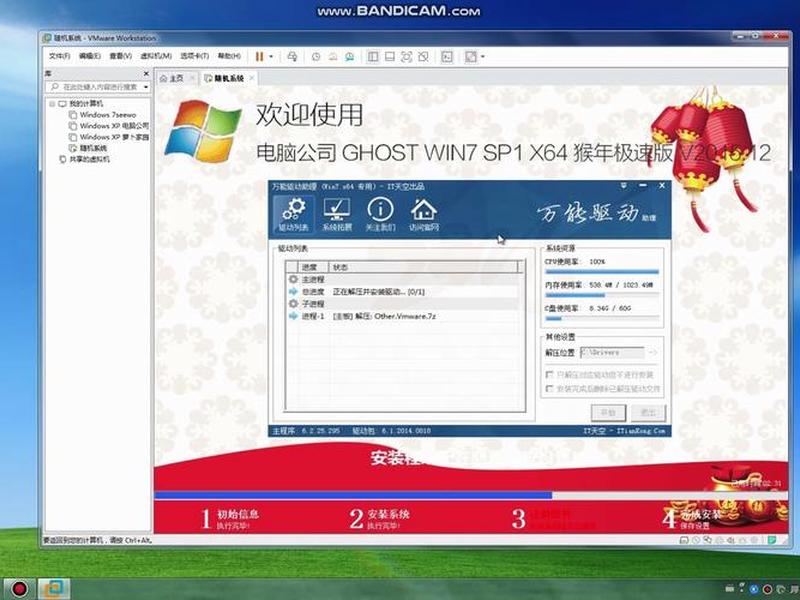Open the pause button dropdown arrow
The width and height of the screenshot is (800, 600).
click(271, 57)
